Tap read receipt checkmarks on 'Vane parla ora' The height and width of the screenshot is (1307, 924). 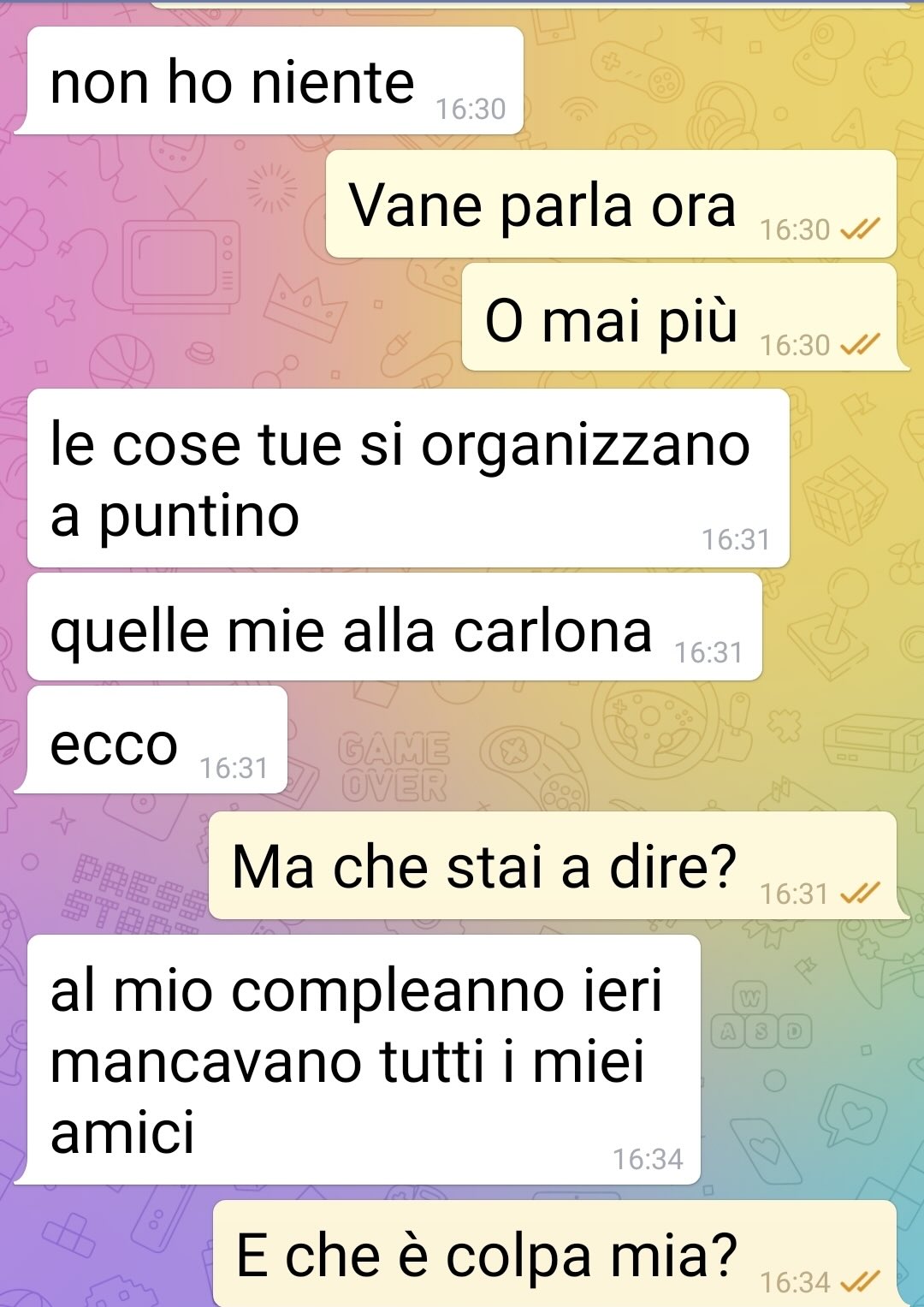click(860, 229)
